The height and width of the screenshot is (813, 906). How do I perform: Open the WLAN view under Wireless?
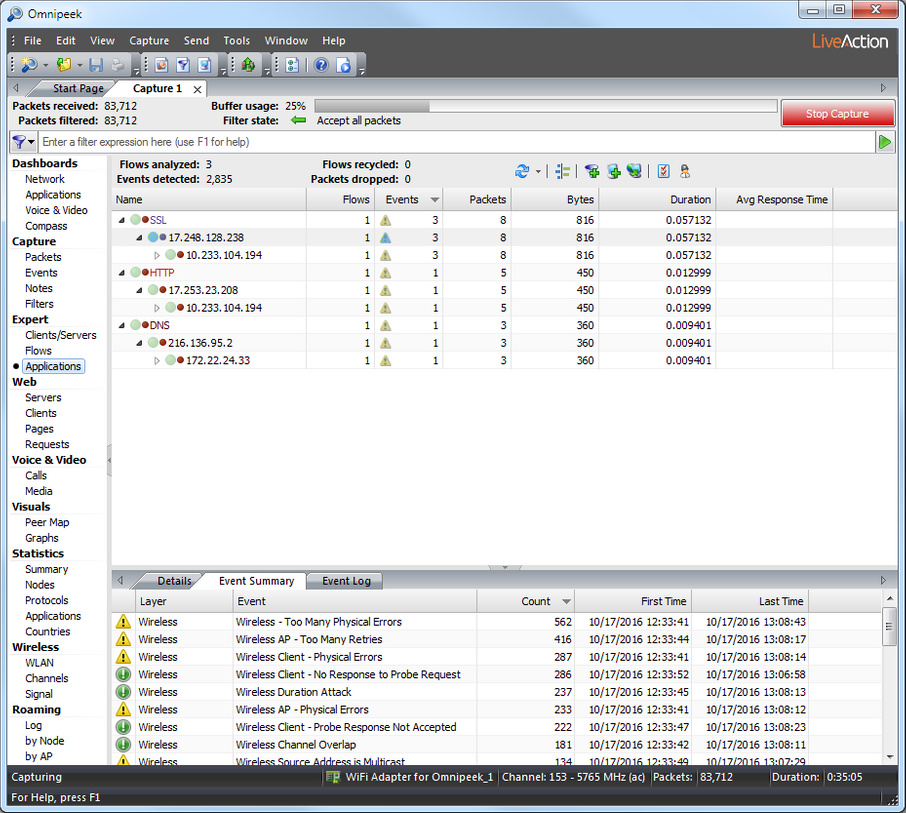(x=39, y=663)
